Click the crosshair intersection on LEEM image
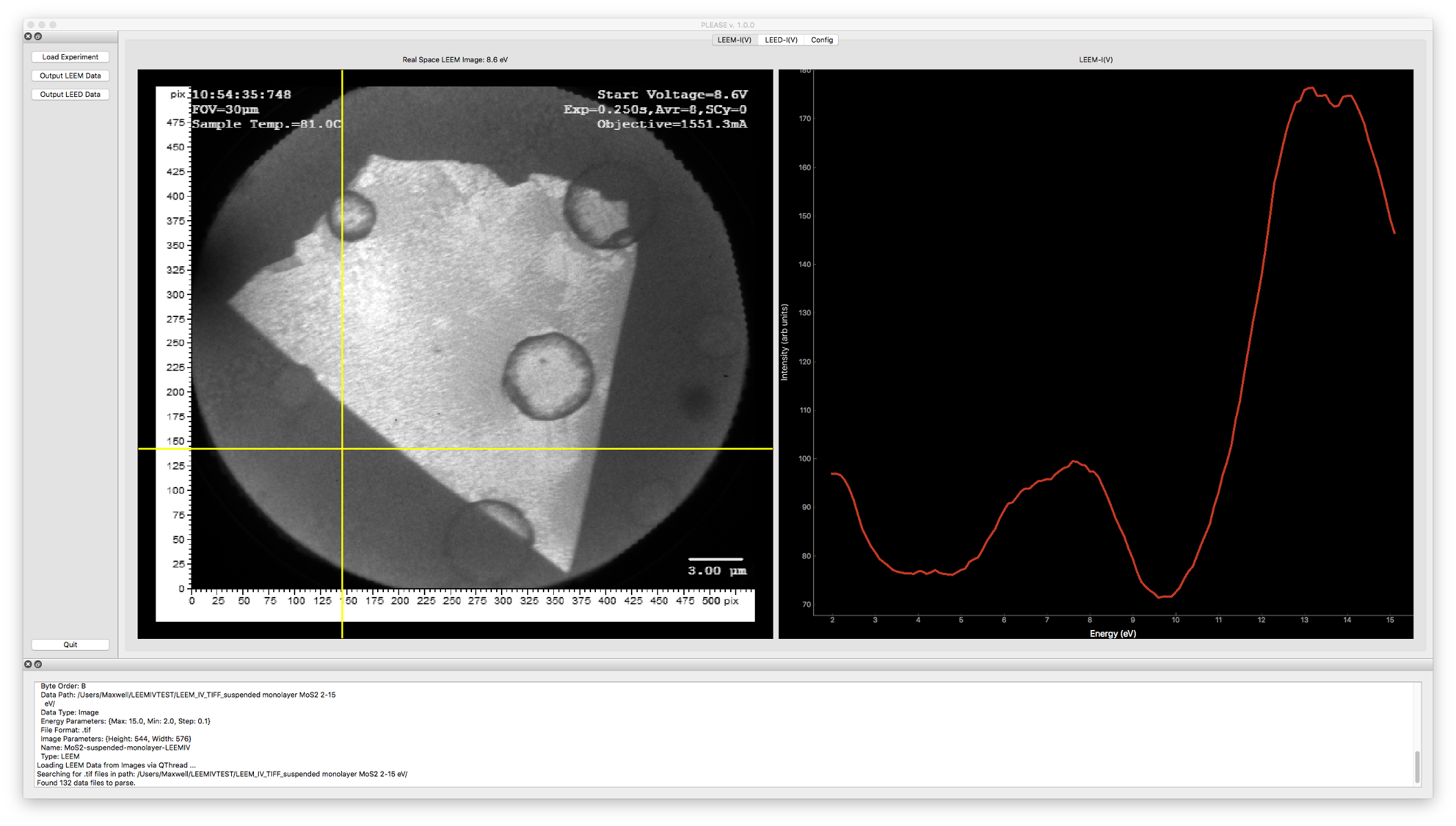 342,448
